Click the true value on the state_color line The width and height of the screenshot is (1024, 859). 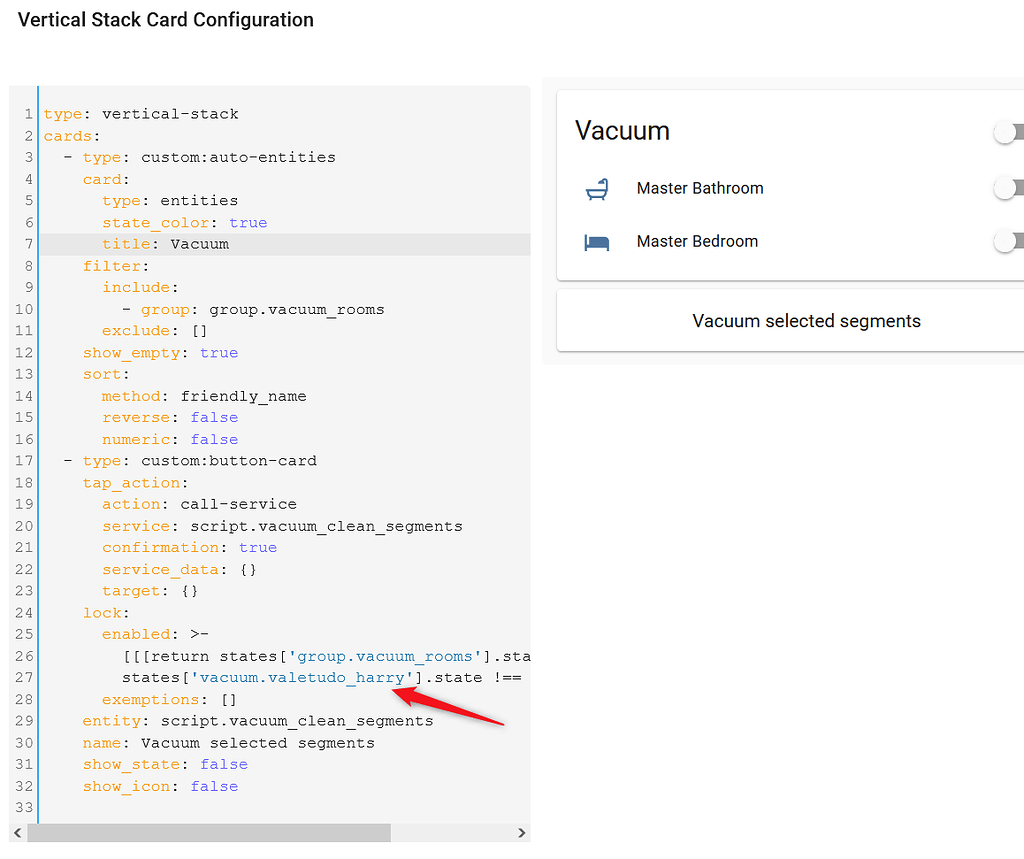247,222
